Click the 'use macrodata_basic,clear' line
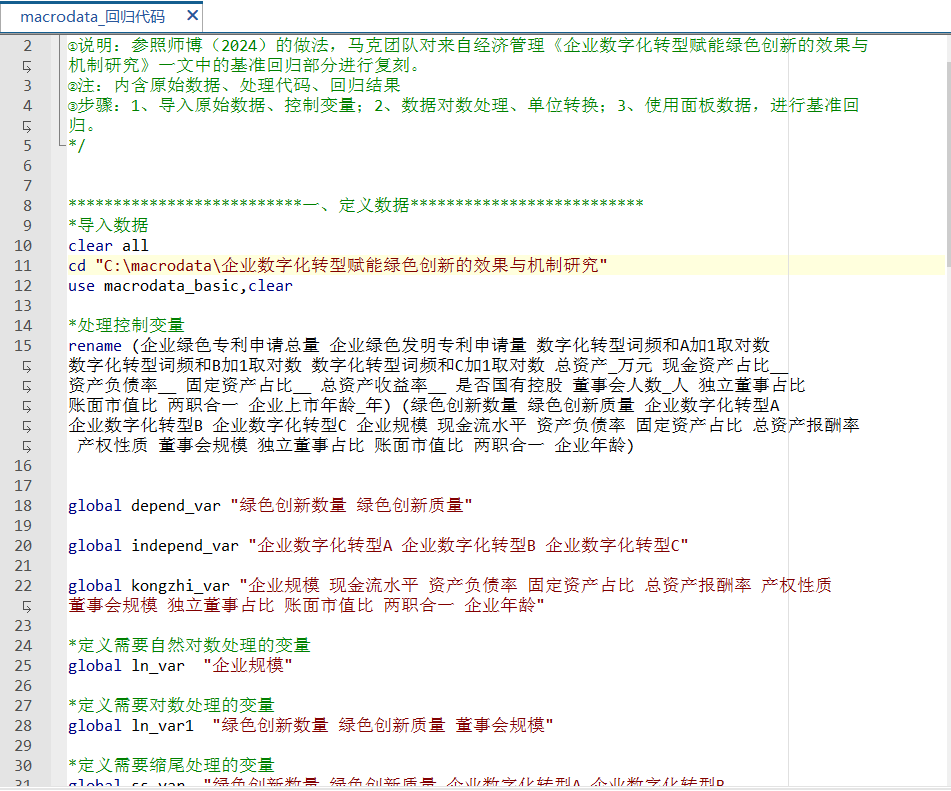Screen dimensions: 951x791 [180, 285]
